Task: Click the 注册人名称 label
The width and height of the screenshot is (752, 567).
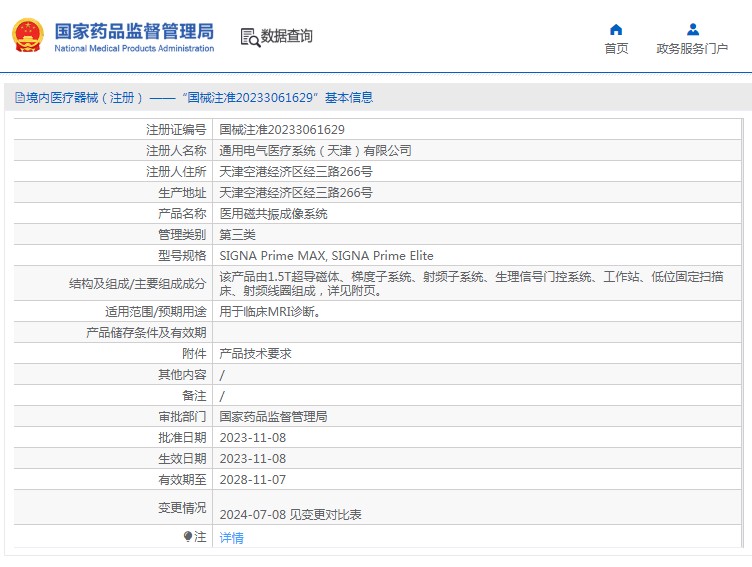Action: click(176, 151)
